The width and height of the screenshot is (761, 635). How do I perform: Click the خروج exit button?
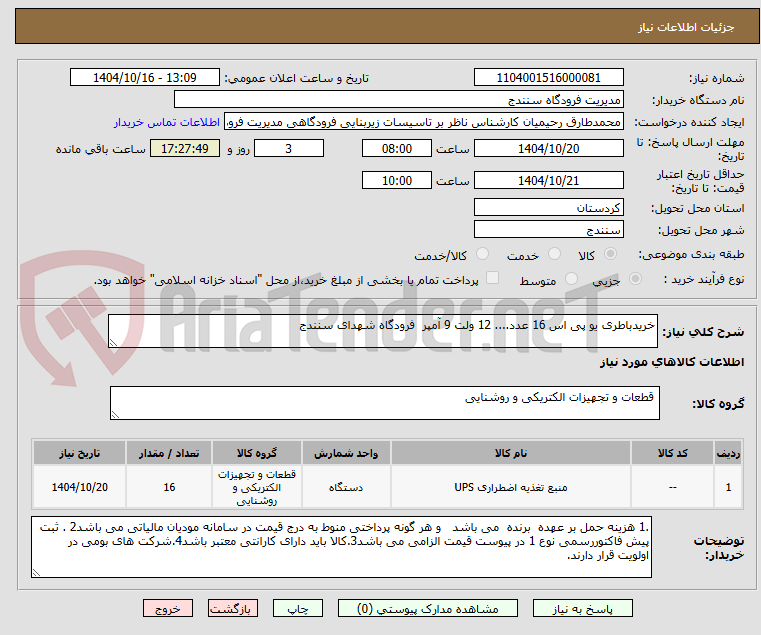[x=168, y=608]
